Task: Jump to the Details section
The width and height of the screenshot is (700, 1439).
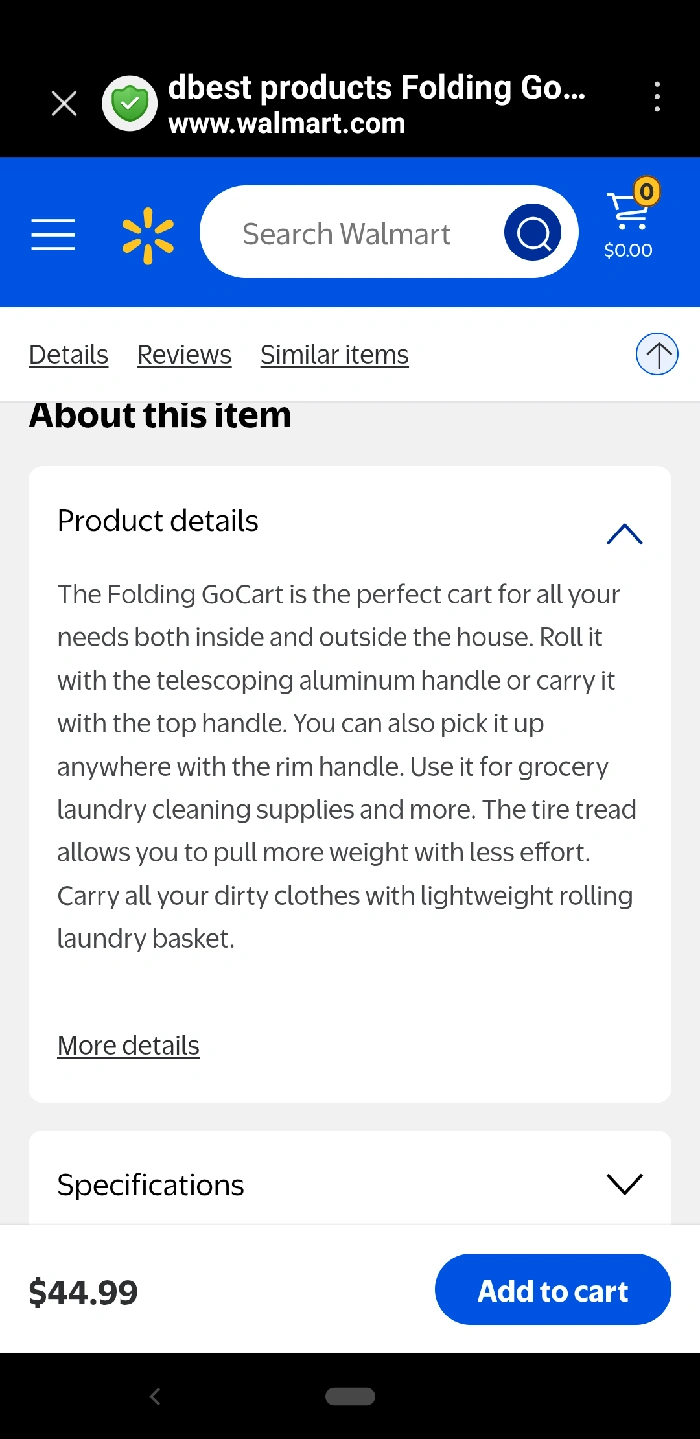Action: 68,355
